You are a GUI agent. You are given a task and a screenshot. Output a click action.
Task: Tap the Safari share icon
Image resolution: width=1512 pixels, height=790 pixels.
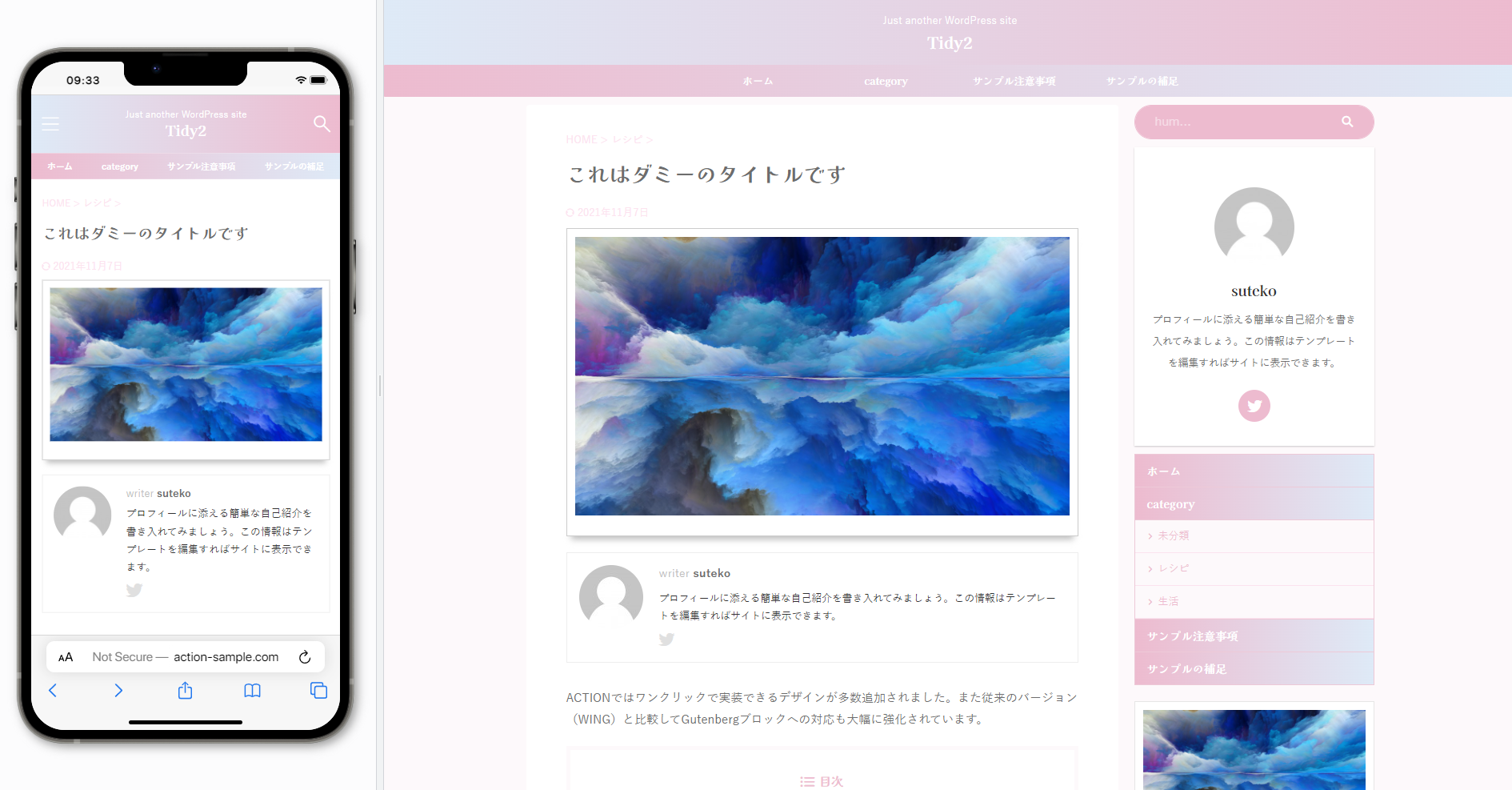[185, 690]
